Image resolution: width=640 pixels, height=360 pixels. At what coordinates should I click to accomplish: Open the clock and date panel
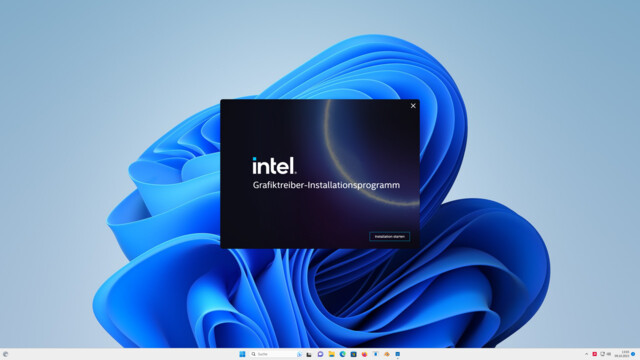coord(622,354)
